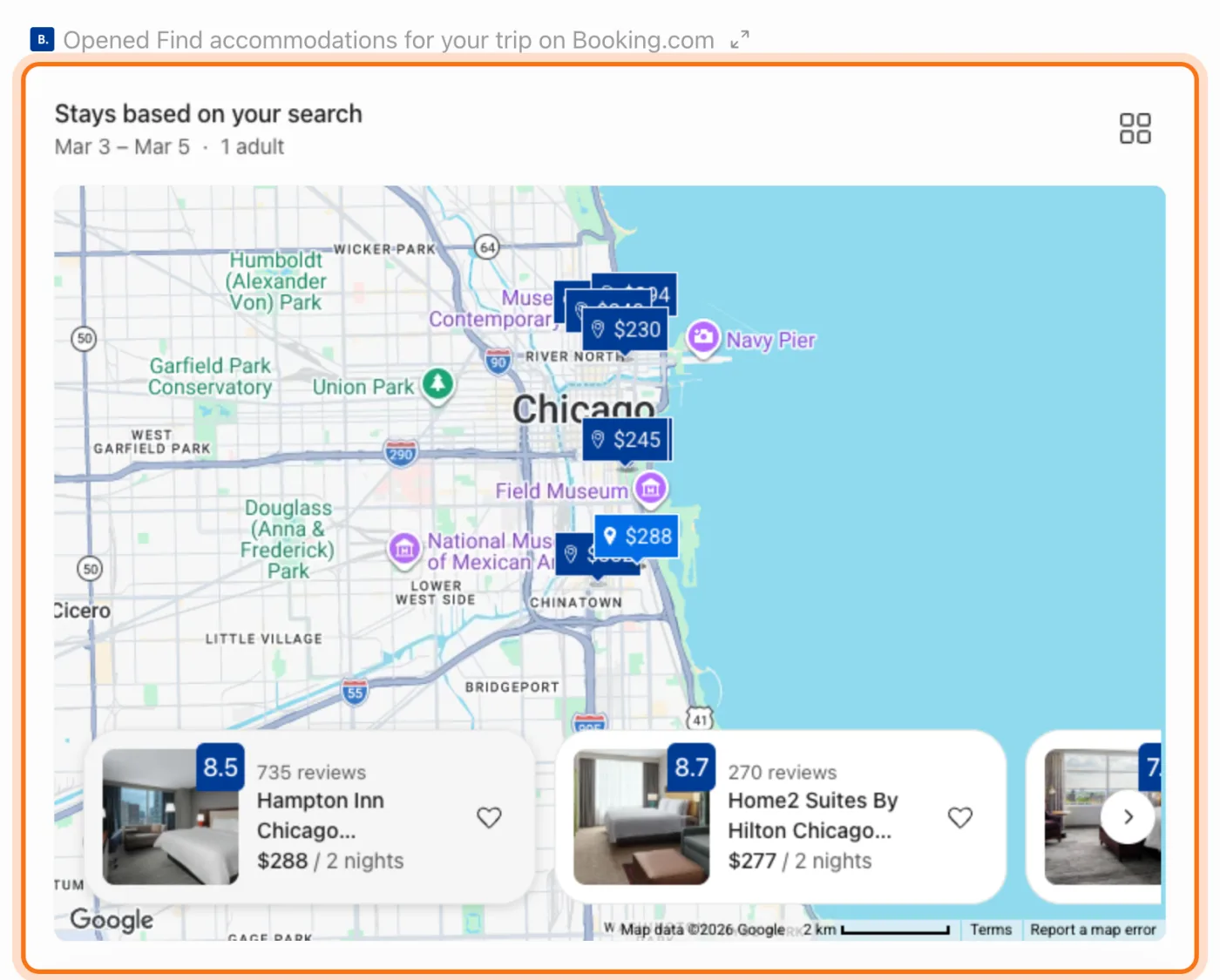Click the Interstate 290 shield
1220x980 pixels.
pyautogui.click(x=401, y=452)
